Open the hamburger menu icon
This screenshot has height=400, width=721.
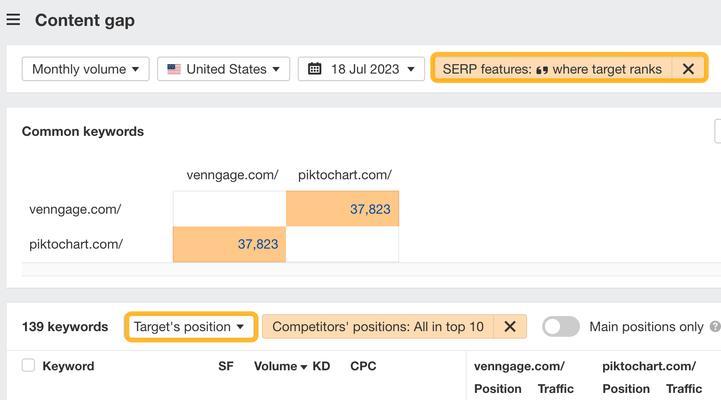pyautogui.click(x=13, y=20)
